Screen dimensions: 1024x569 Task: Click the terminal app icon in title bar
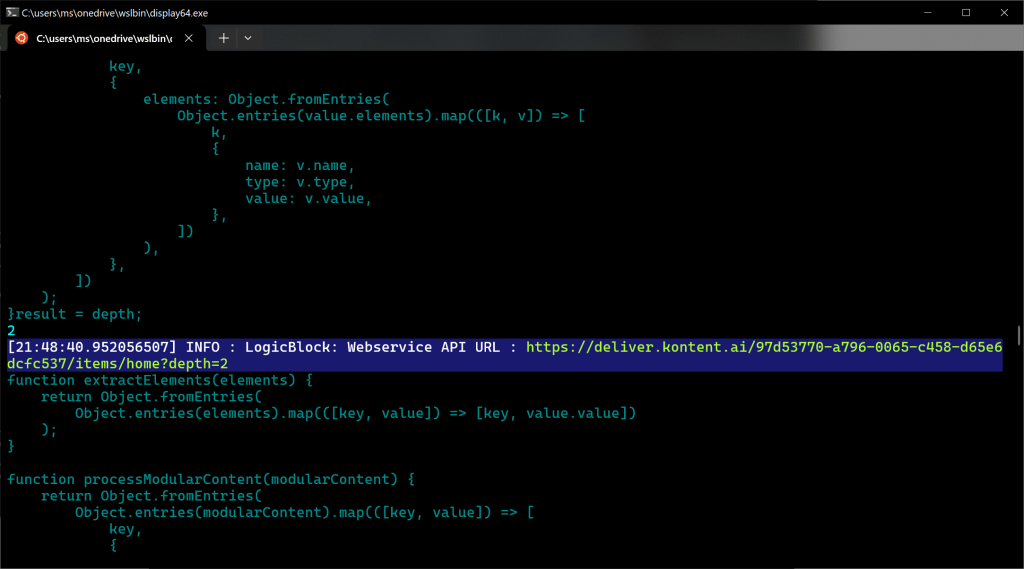(11, 12)
